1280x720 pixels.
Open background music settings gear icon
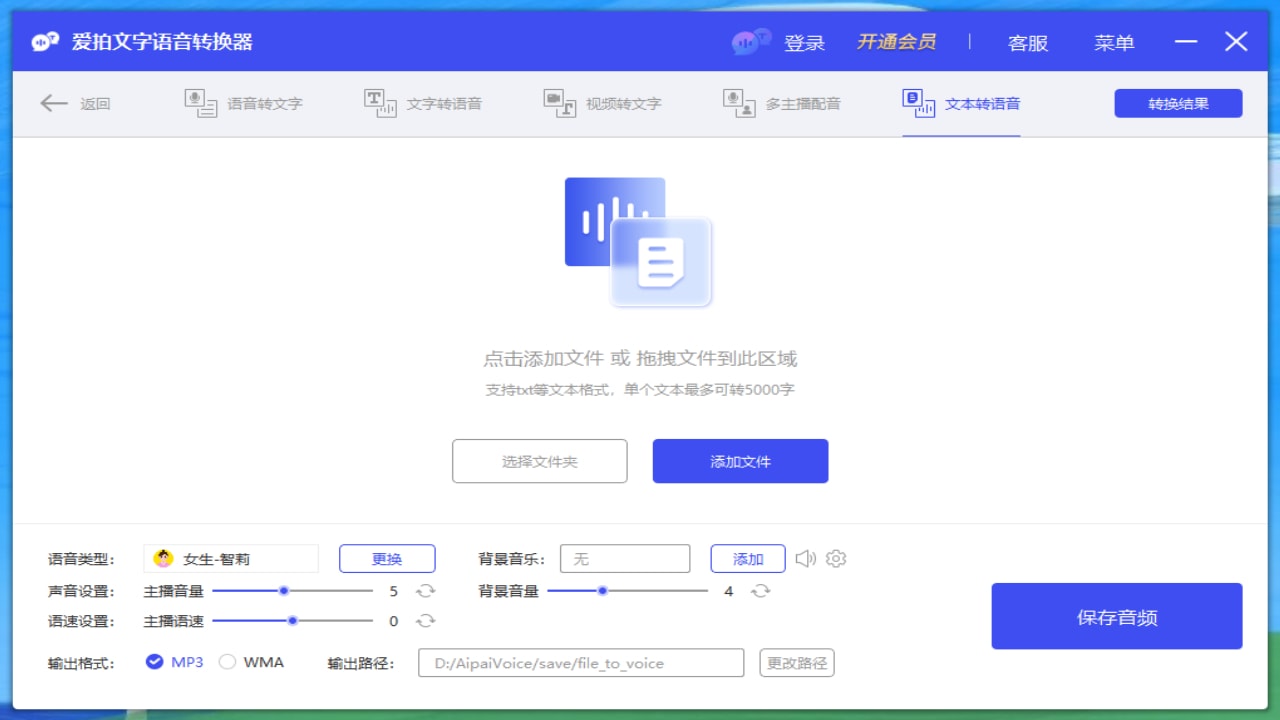835,559
